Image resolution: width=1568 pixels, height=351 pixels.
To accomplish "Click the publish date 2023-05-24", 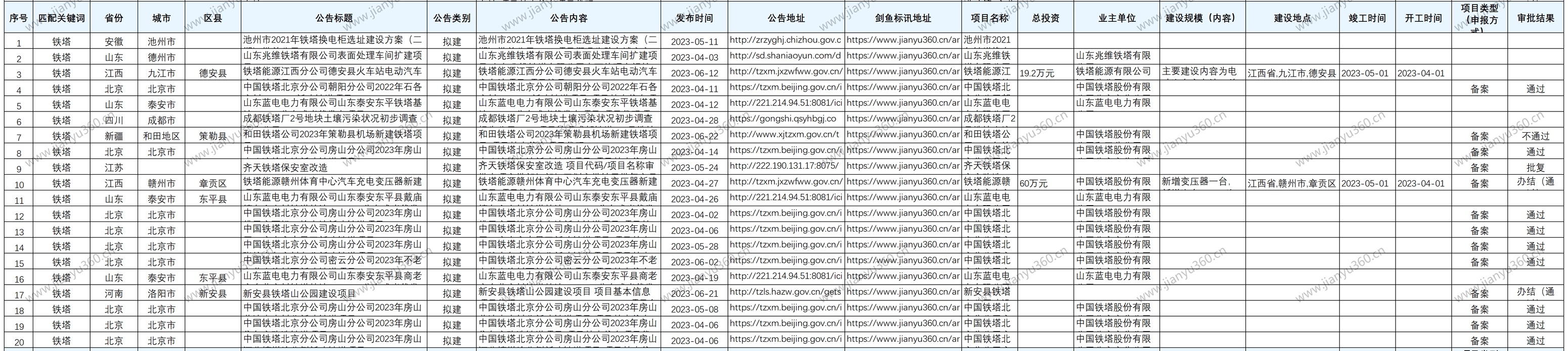I will (694, 168).
